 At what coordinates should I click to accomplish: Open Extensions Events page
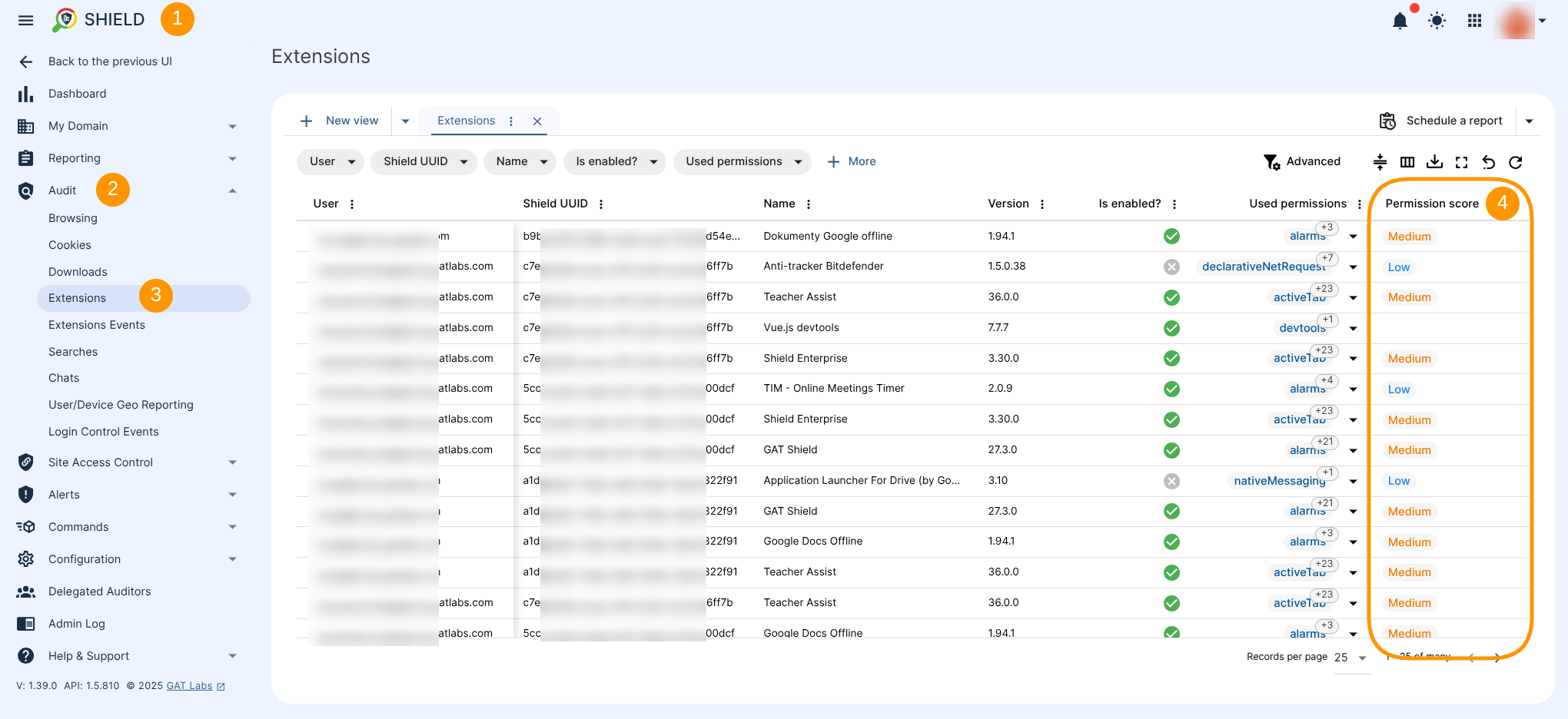(x=97, y=325)
